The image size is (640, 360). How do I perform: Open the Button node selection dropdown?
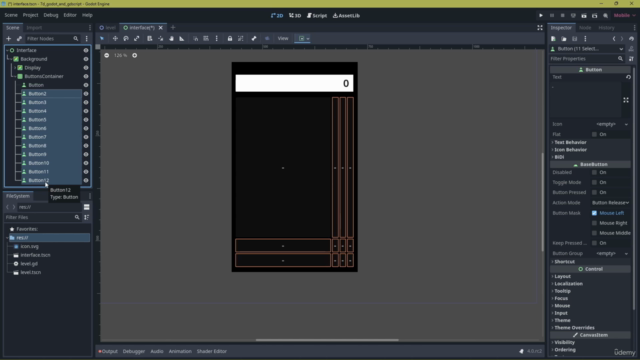(x=587, y=49)
